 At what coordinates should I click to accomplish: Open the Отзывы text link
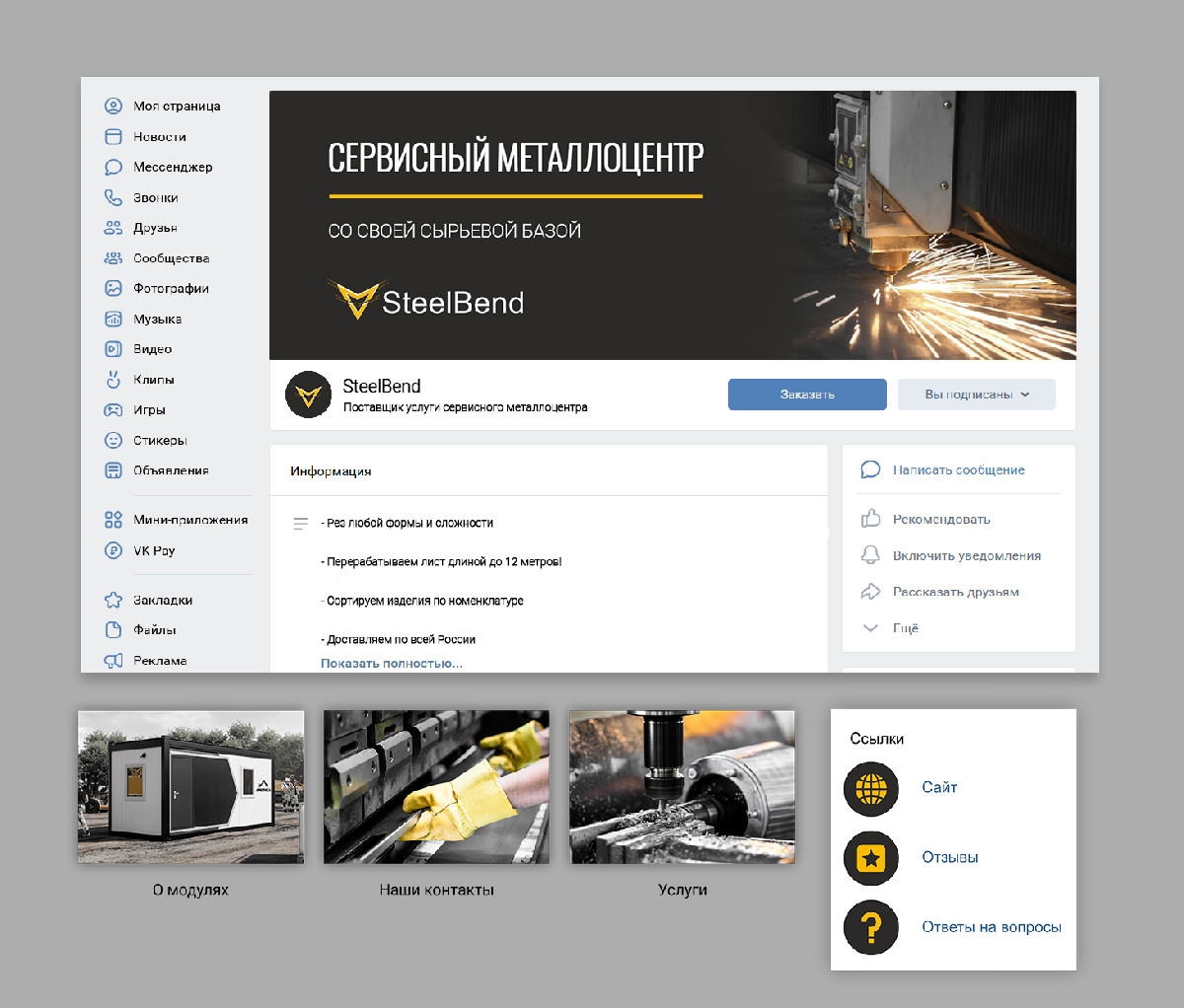pos(950,857)
